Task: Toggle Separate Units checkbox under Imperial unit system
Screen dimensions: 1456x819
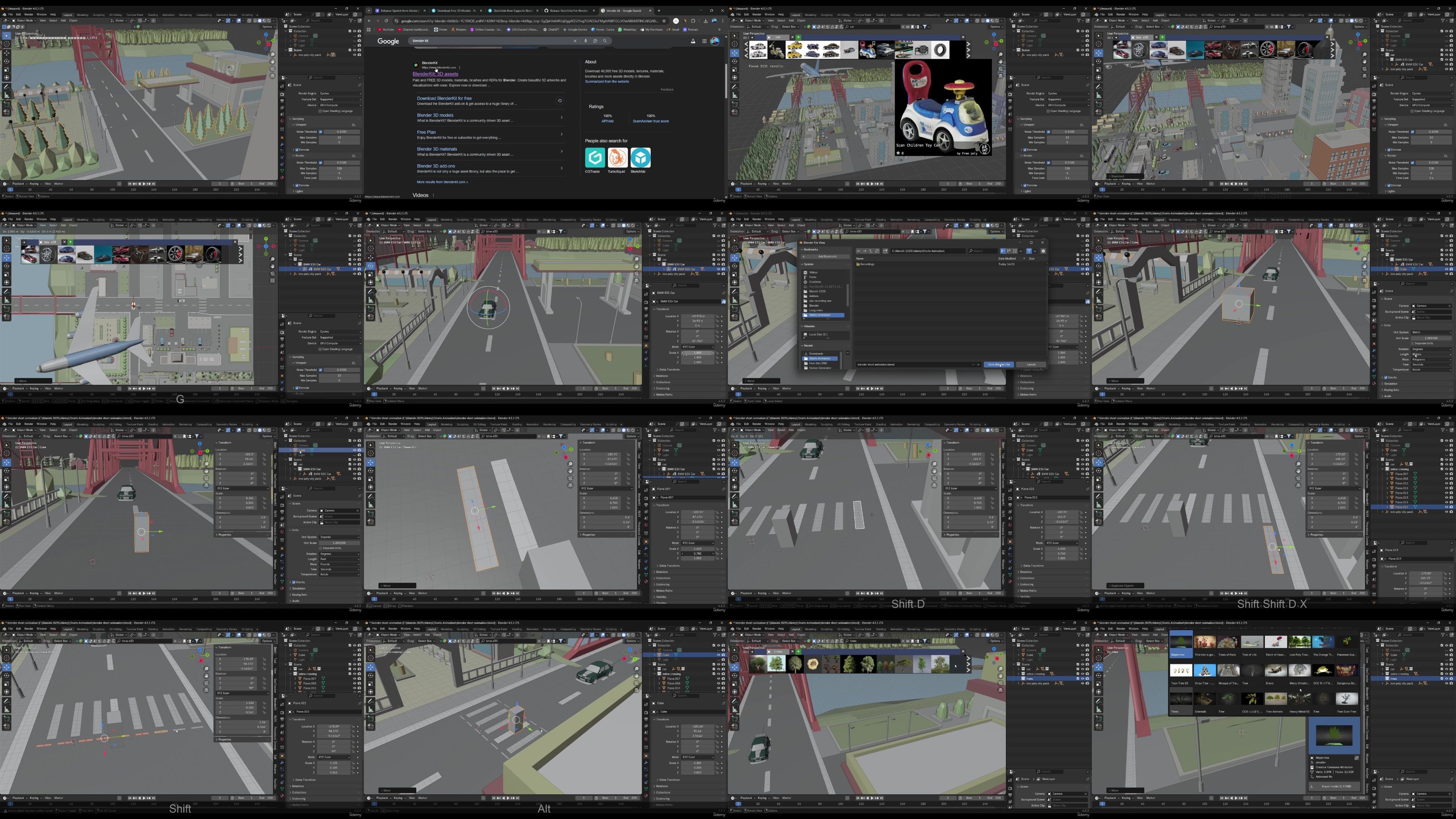Action: point(320,548)
